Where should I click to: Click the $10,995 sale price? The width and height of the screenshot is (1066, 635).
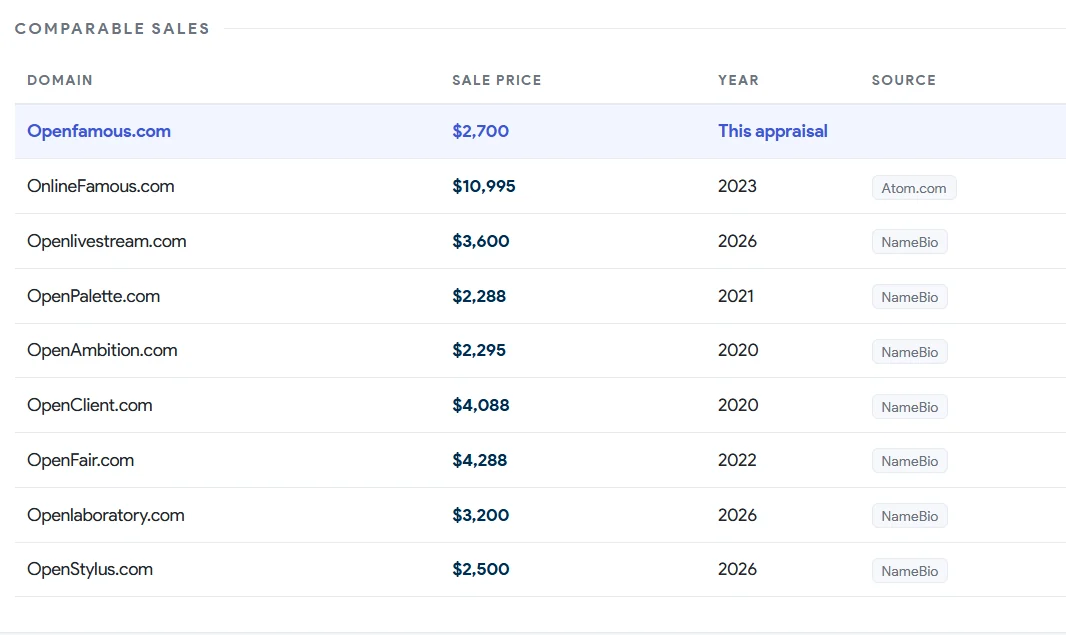click(484, 186)
